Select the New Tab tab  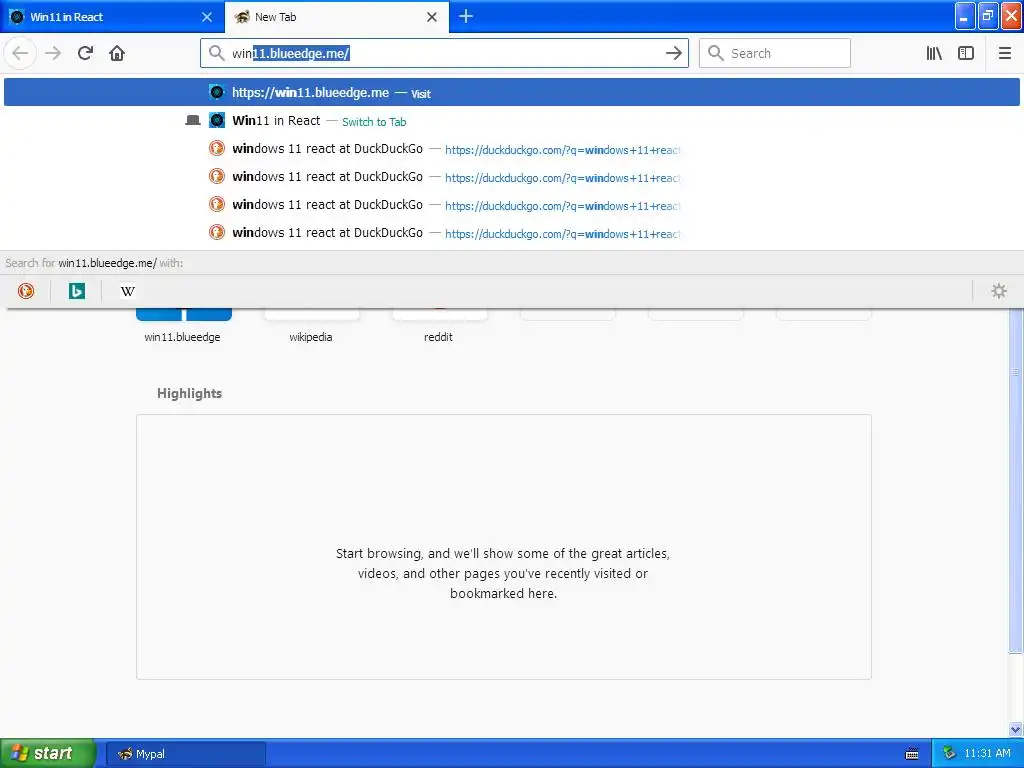pos(336,17)
